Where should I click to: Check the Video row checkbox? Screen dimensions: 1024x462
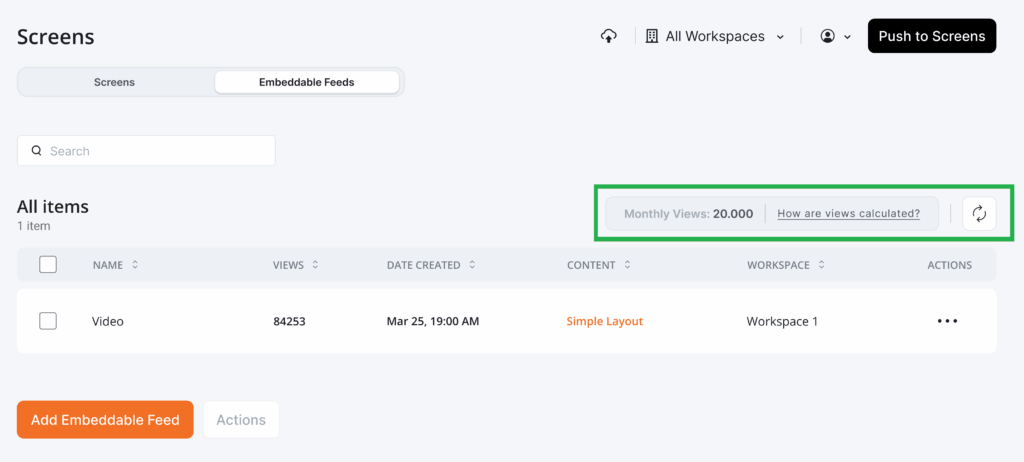pyautogui.click(x=48, y=321)
